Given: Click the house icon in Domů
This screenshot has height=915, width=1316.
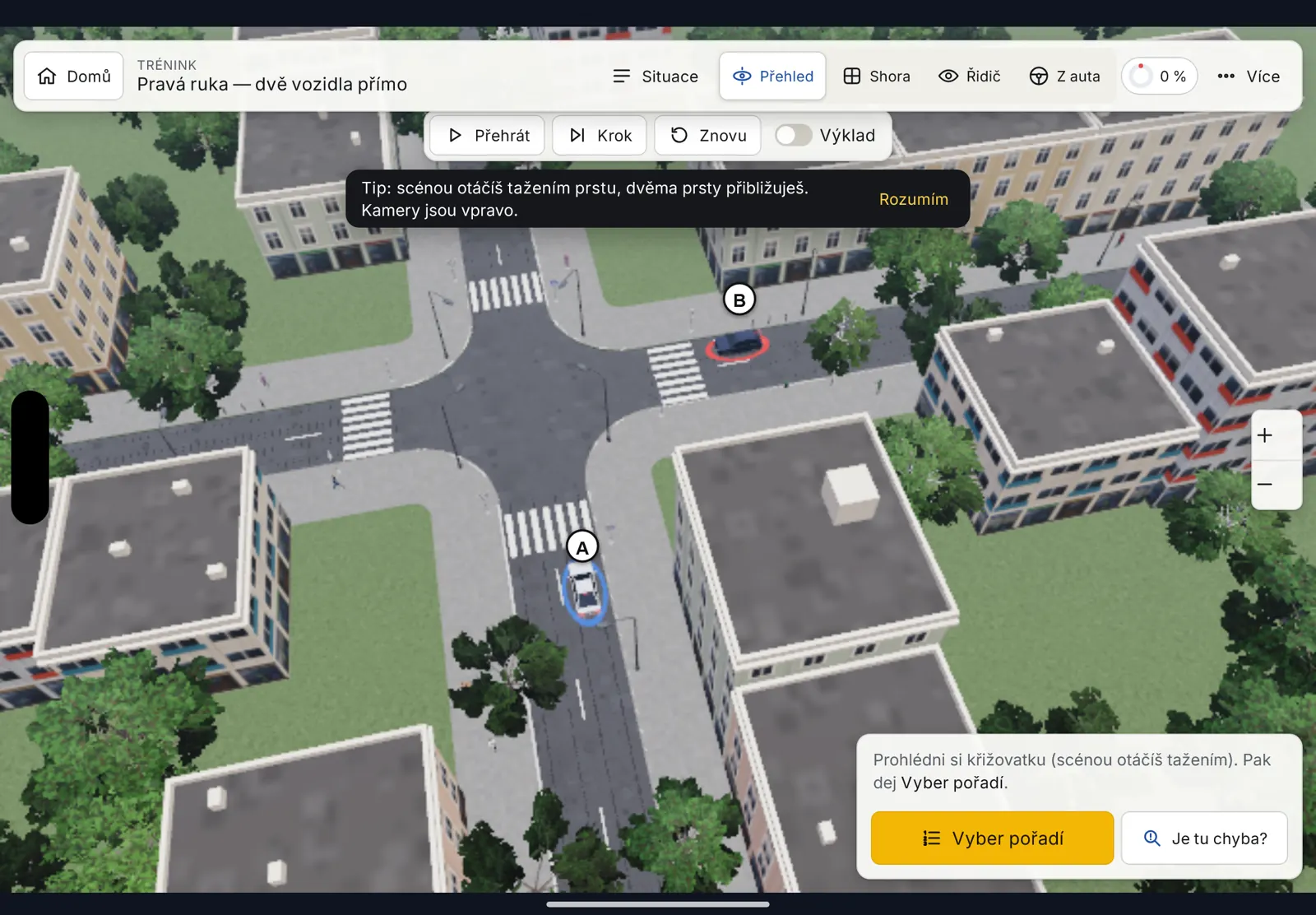Looking at the screenshot, I should 47,77.
